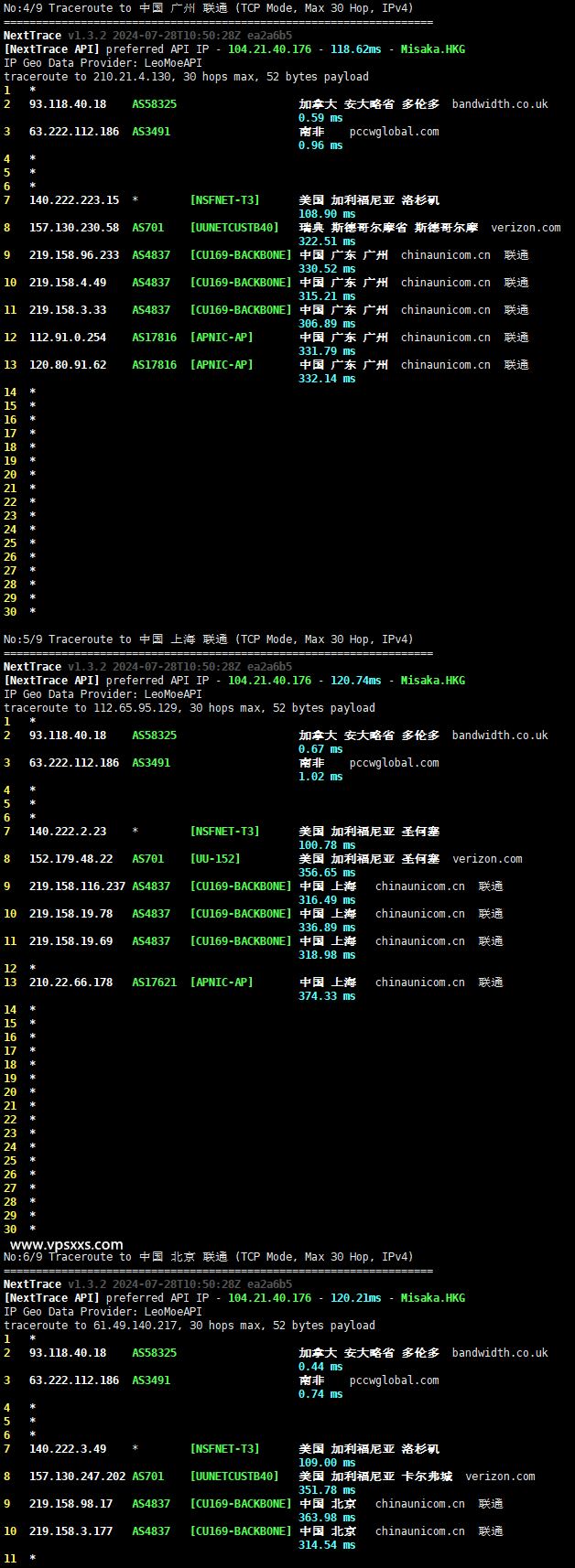Select the latency 332.14 ms
575x1568 pixels.
click(x=327, y=379)
